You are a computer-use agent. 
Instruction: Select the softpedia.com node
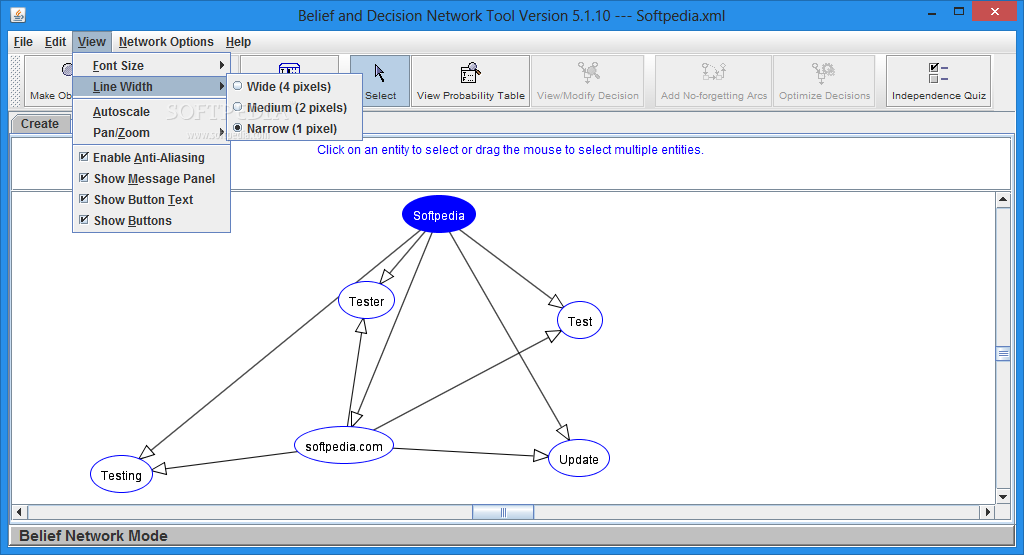coord(344,446)
